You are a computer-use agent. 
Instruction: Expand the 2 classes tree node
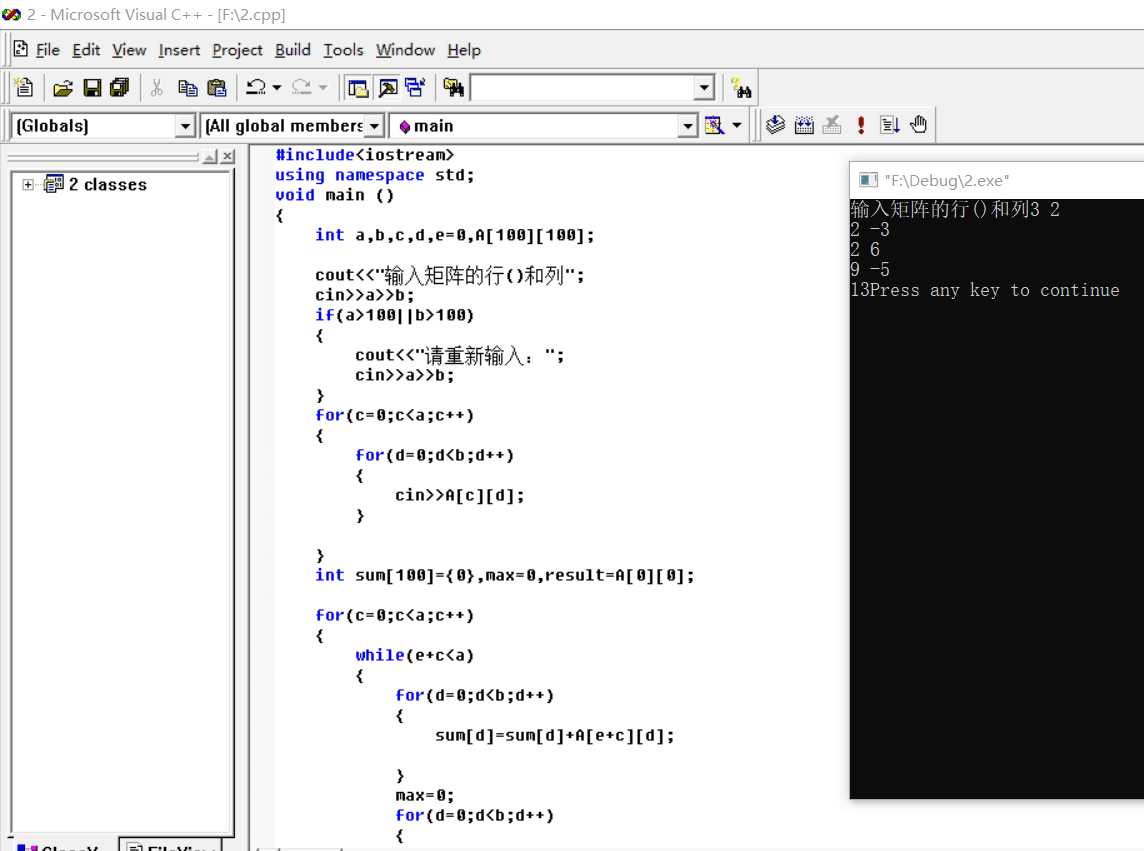click(28, 185)
